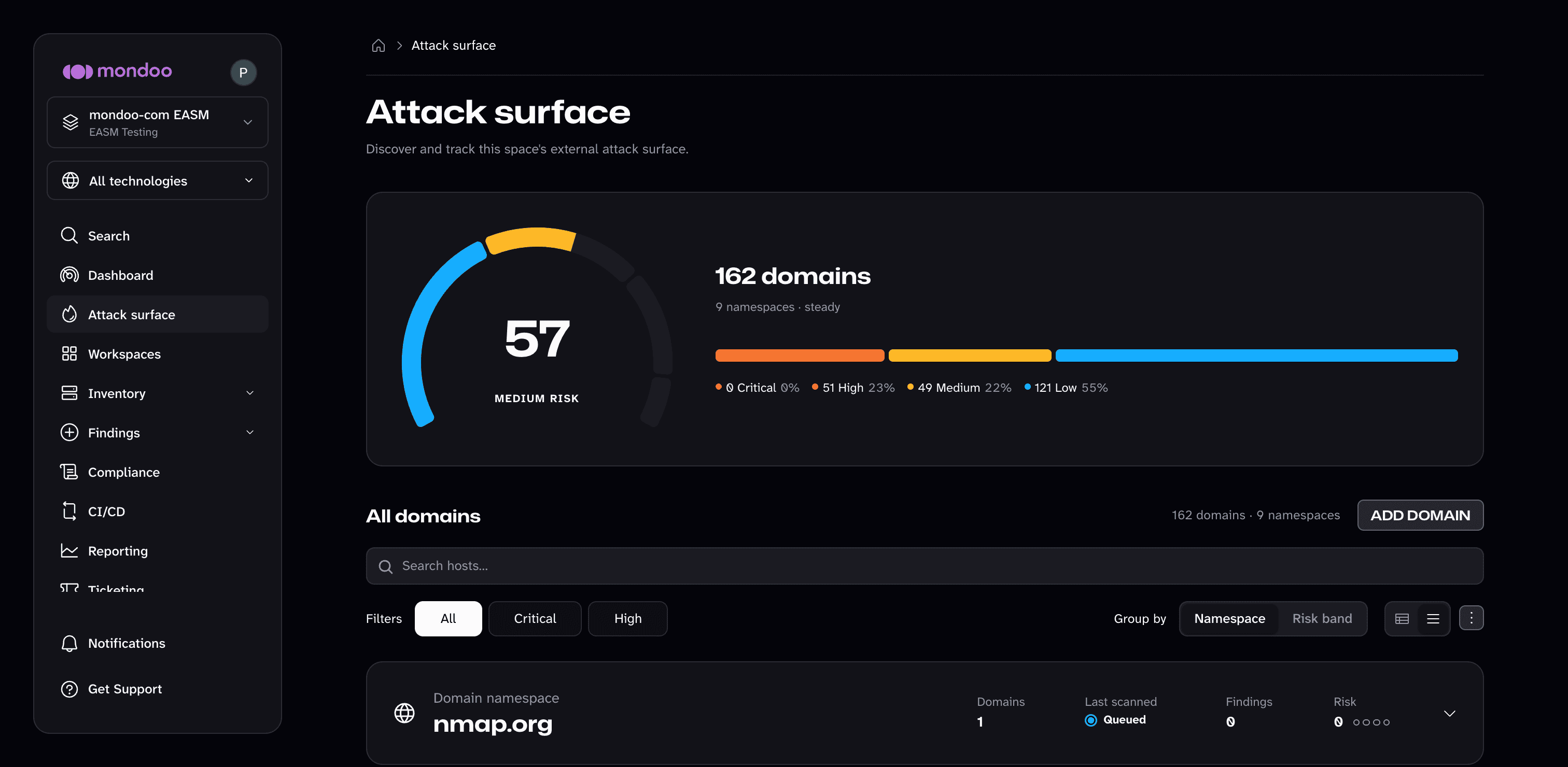Open Reporting in the sidebar
The width and height of the screenshot is (1568, 767).
click(x=157, y=551)
